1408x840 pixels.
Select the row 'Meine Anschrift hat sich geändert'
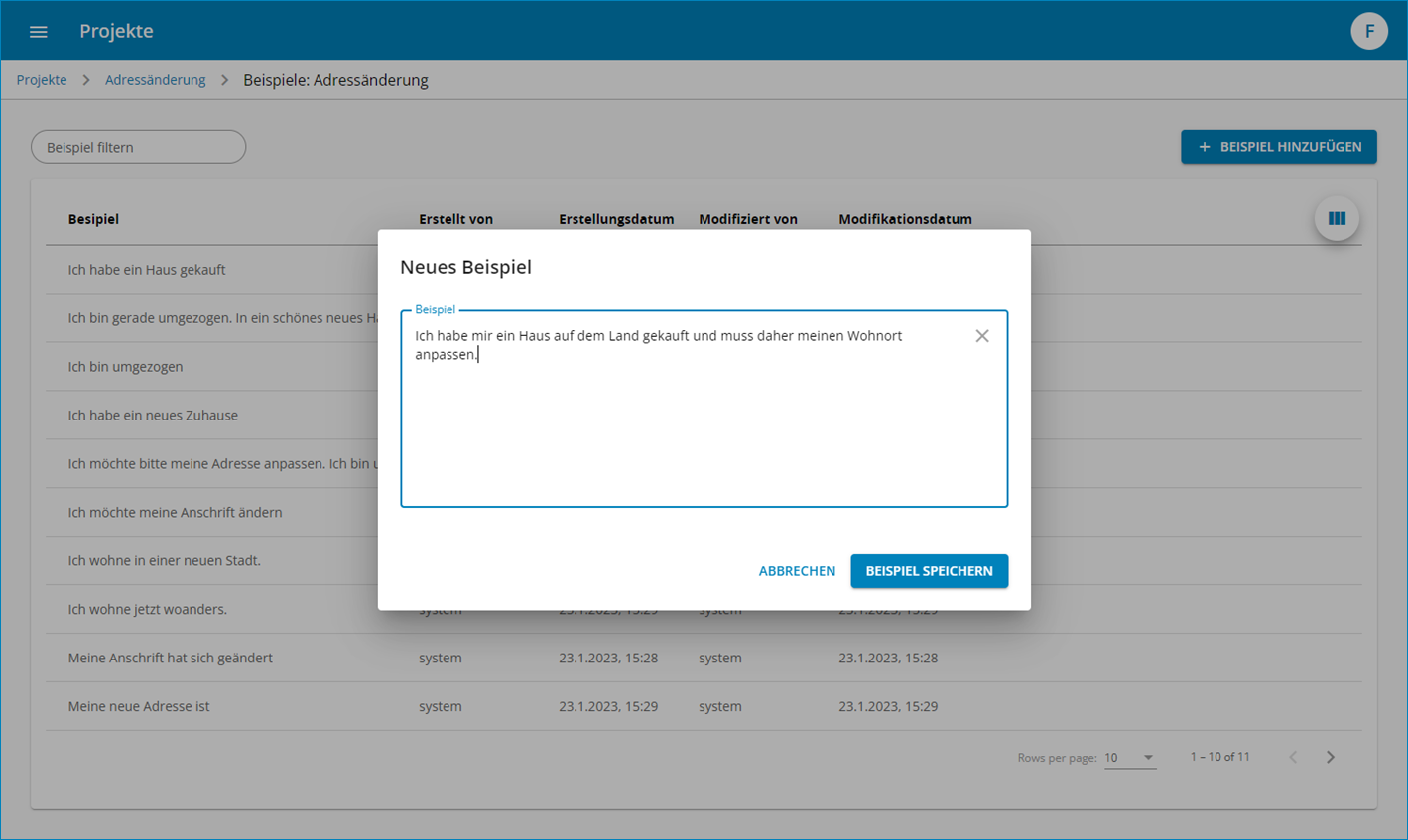[x=704, y=659]
